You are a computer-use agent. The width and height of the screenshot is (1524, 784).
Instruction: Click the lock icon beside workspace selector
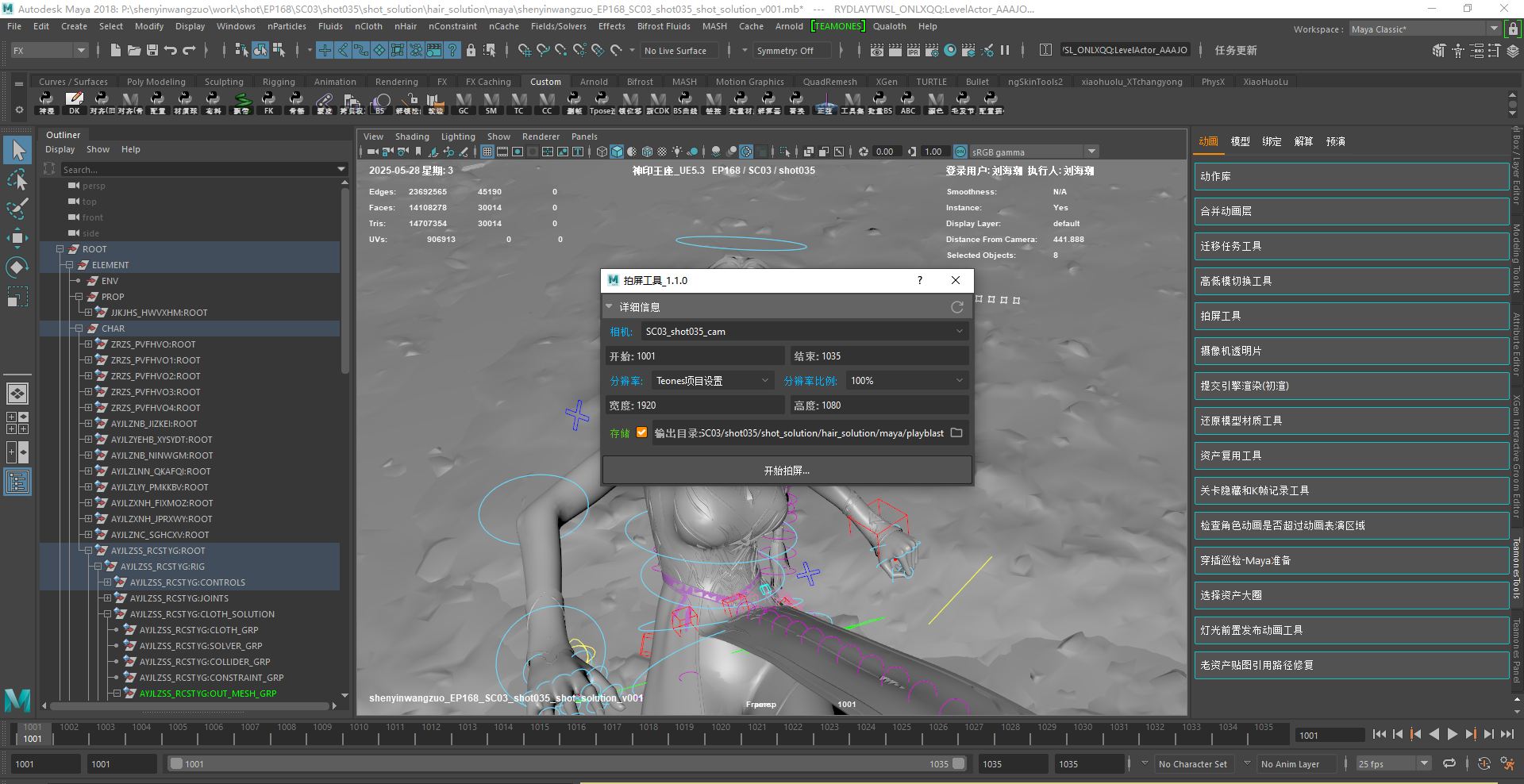(x=1513, y=29)
